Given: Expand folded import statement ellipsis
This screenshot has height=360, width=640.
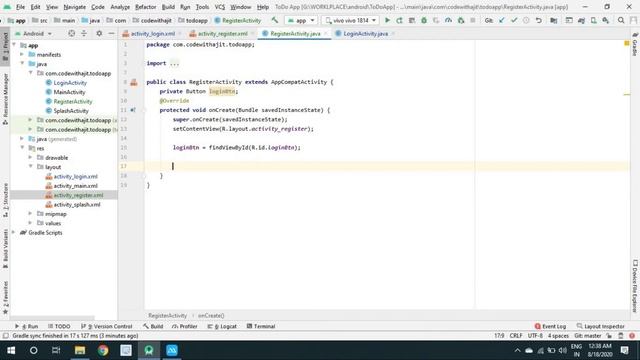Looking at the screenshot, I should [x=174, y=63].
